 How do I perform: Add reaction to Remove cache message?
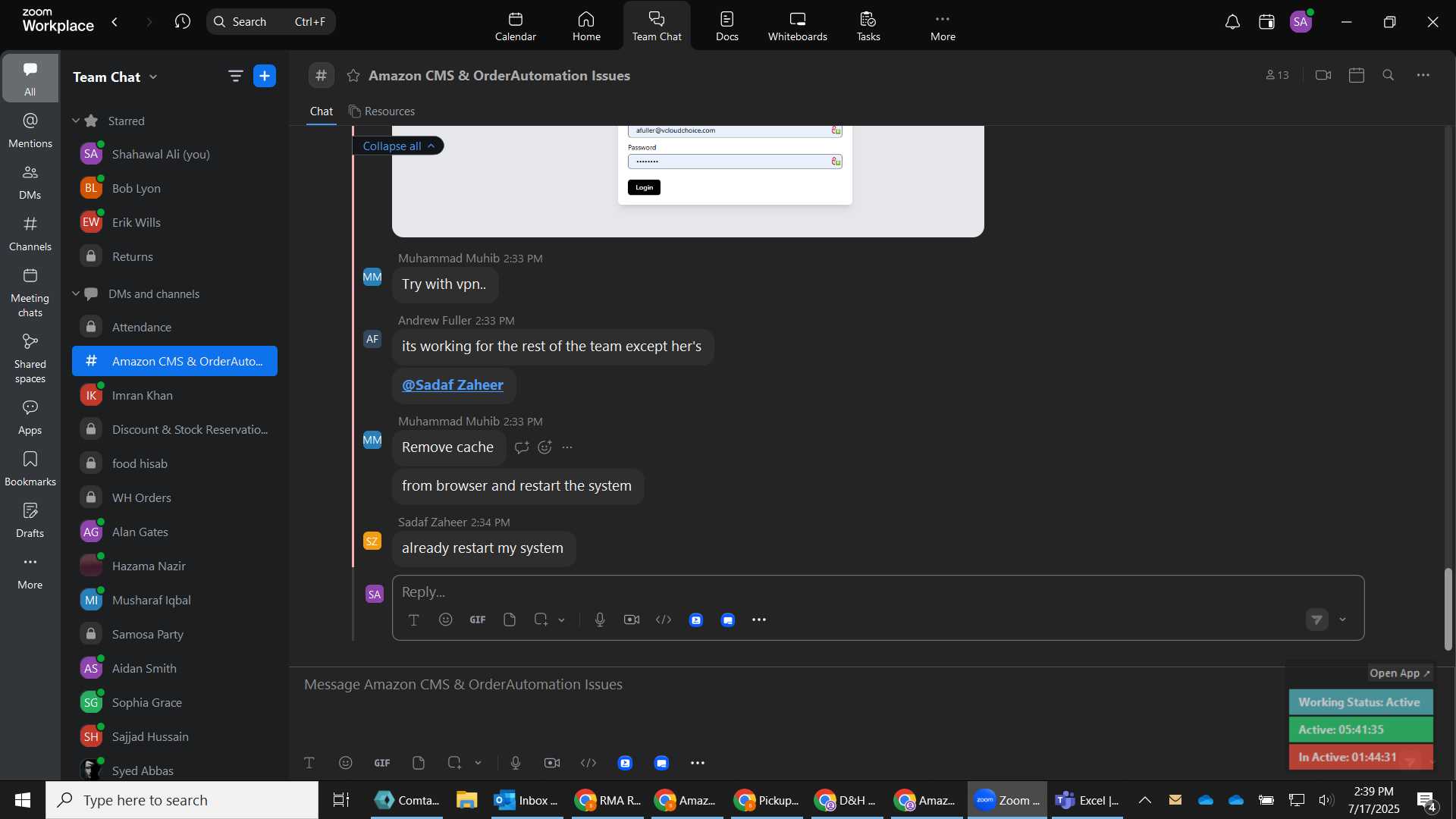(x=544, y=447)
